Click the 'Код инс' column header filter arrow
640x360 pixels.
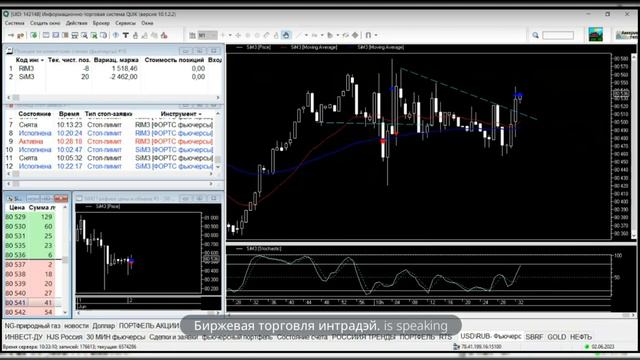42,60
